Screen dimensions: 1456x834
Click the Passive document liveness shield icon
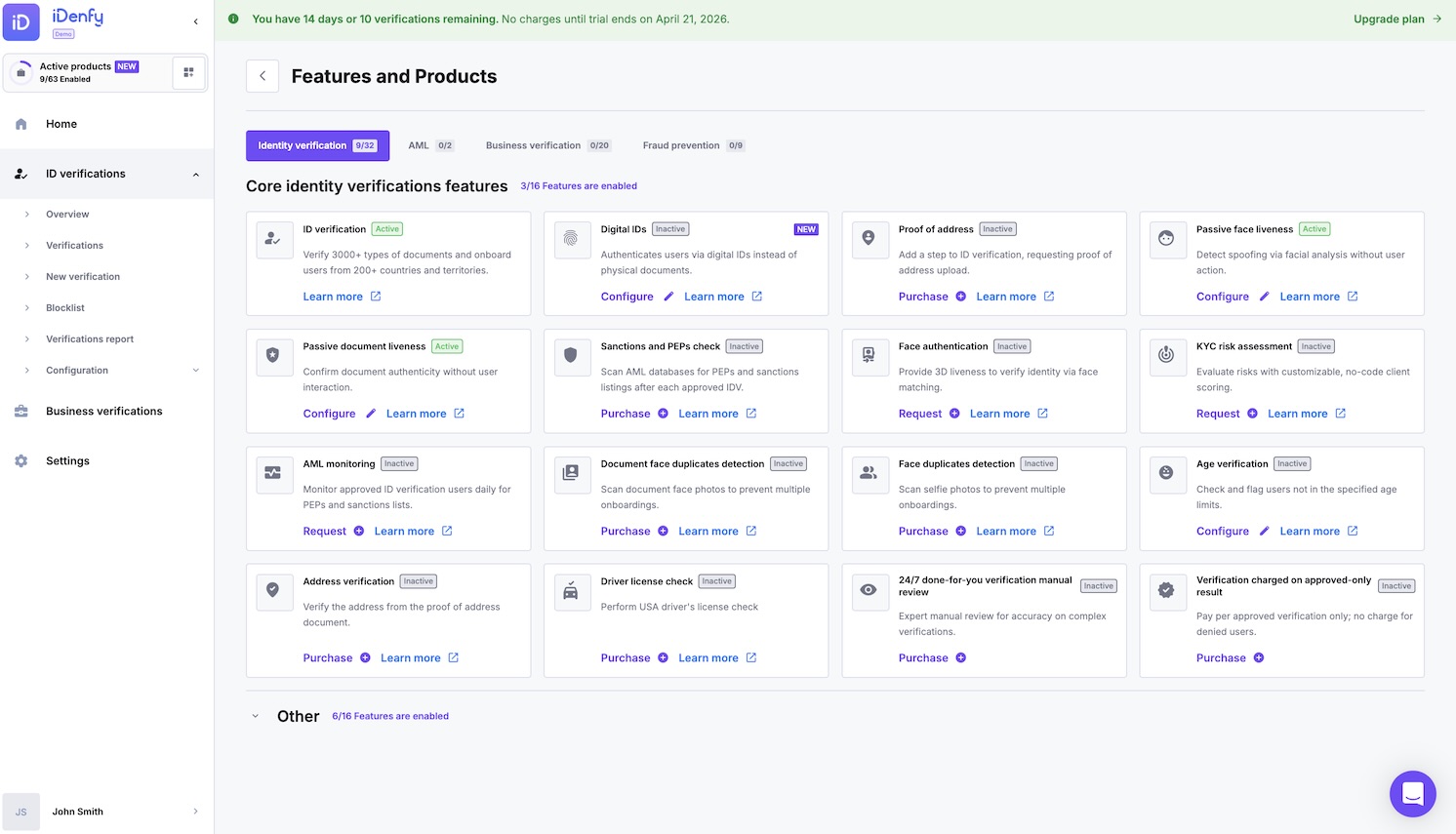coord(273,356)
